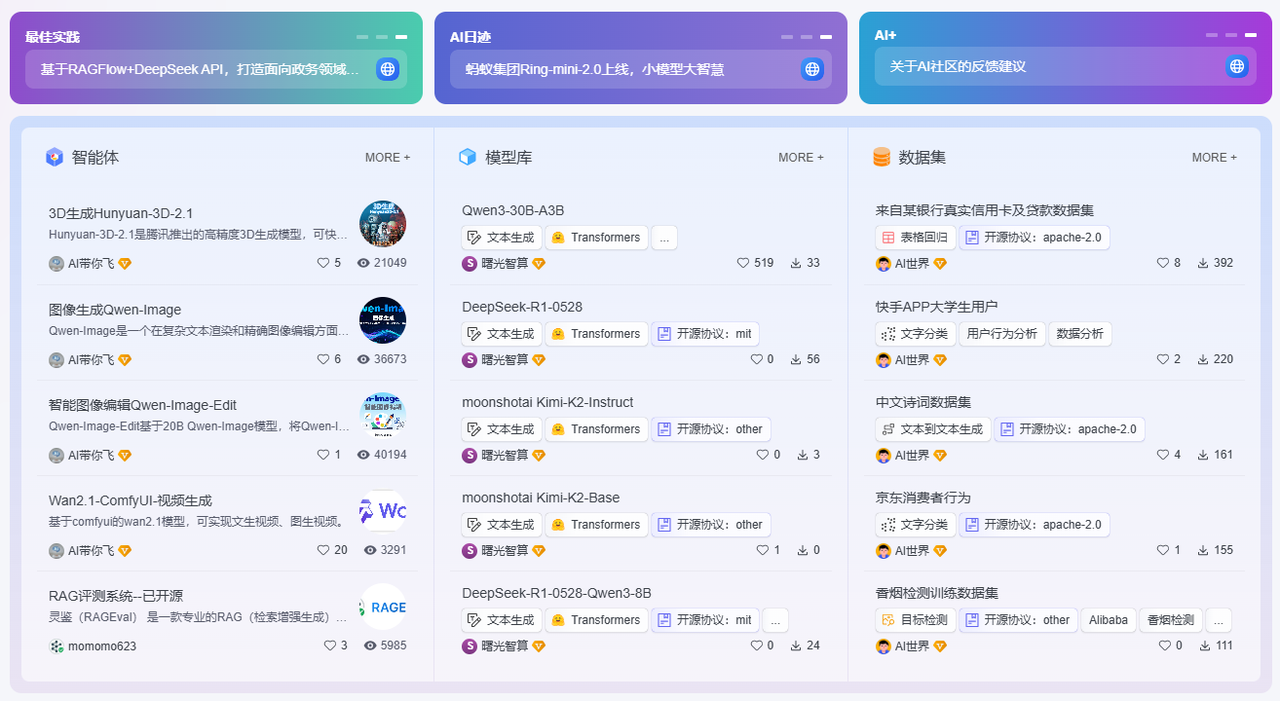Image resolution: width=1280 pixels, height=701 pixels.
Task: Click download icon on Kimi-K2-Base row
Action: coord(803,550)
